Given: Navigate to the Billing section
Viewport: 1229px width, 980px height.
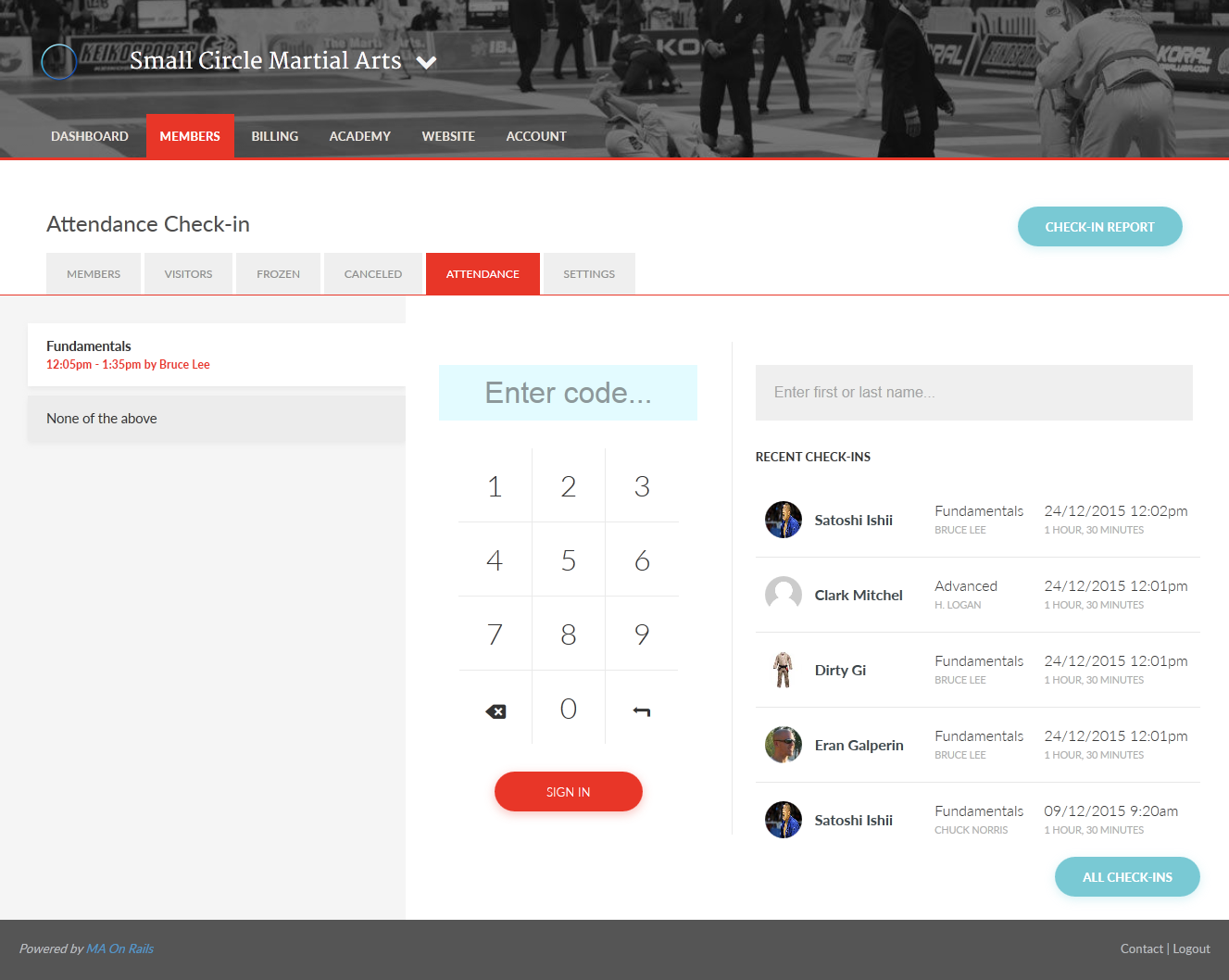Looking at the screenshot, I should click(274, 135).
